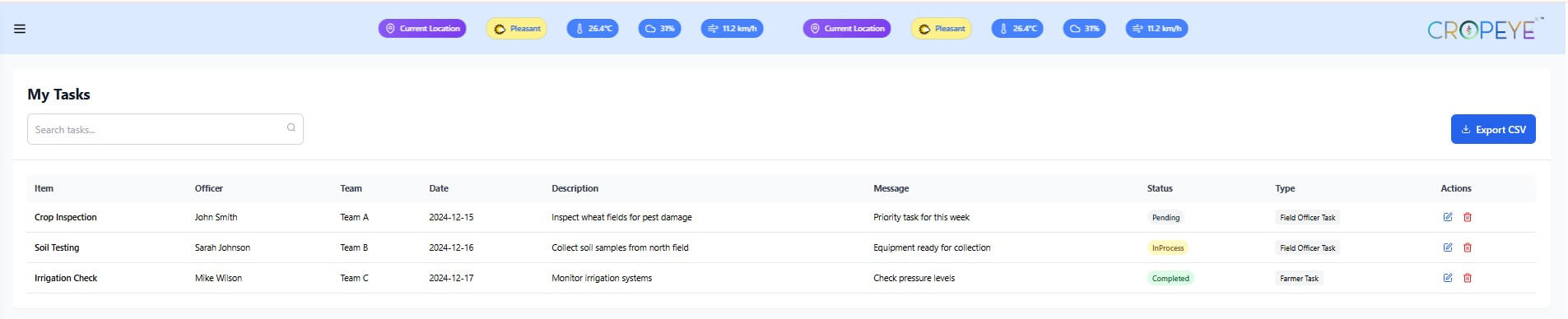
Task: Click the Actions column header
Action: pyautogui.click(x=1456, y=188)
